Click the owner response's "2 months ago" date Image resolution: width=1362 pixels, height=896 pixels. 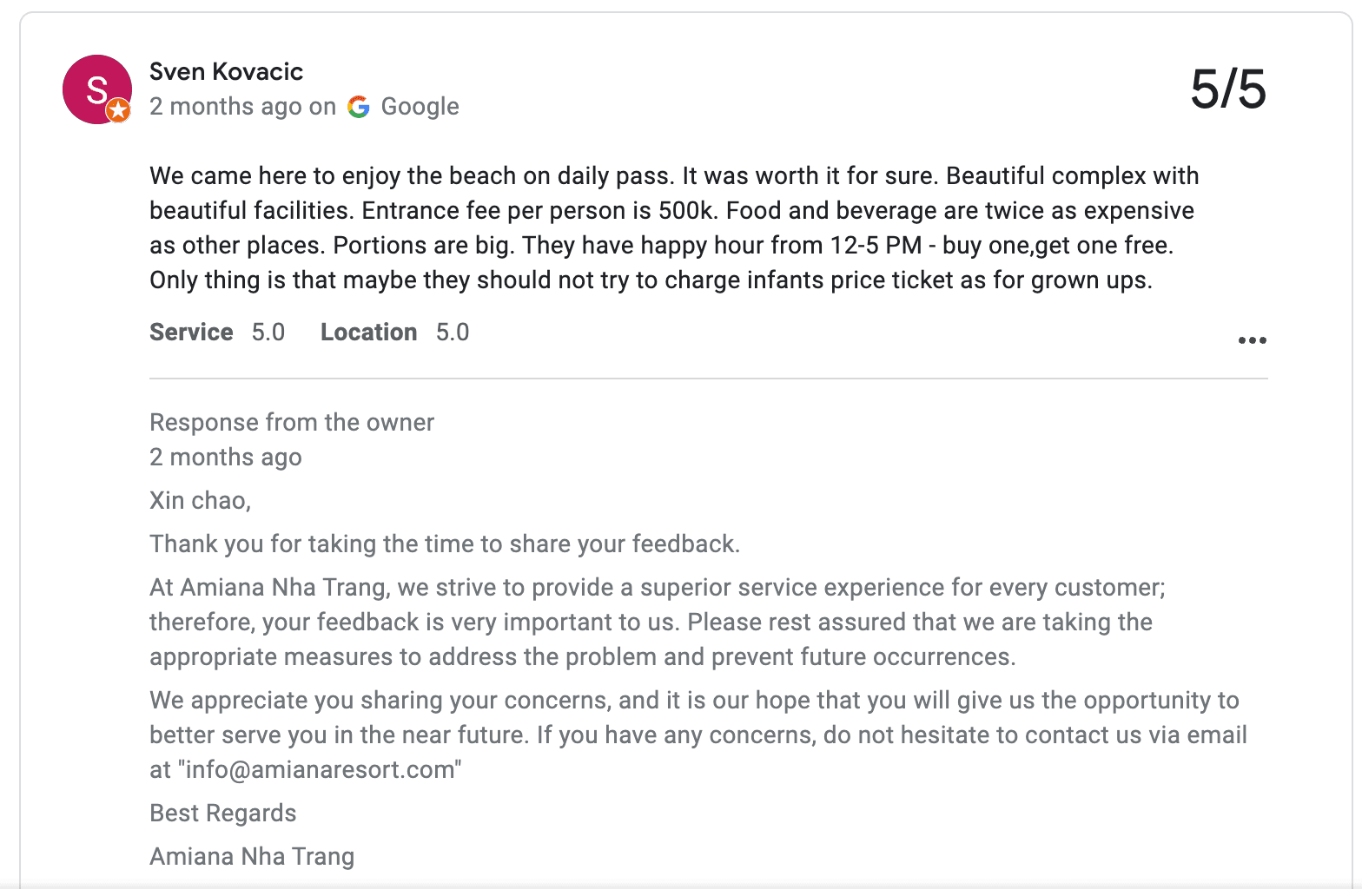226,458
